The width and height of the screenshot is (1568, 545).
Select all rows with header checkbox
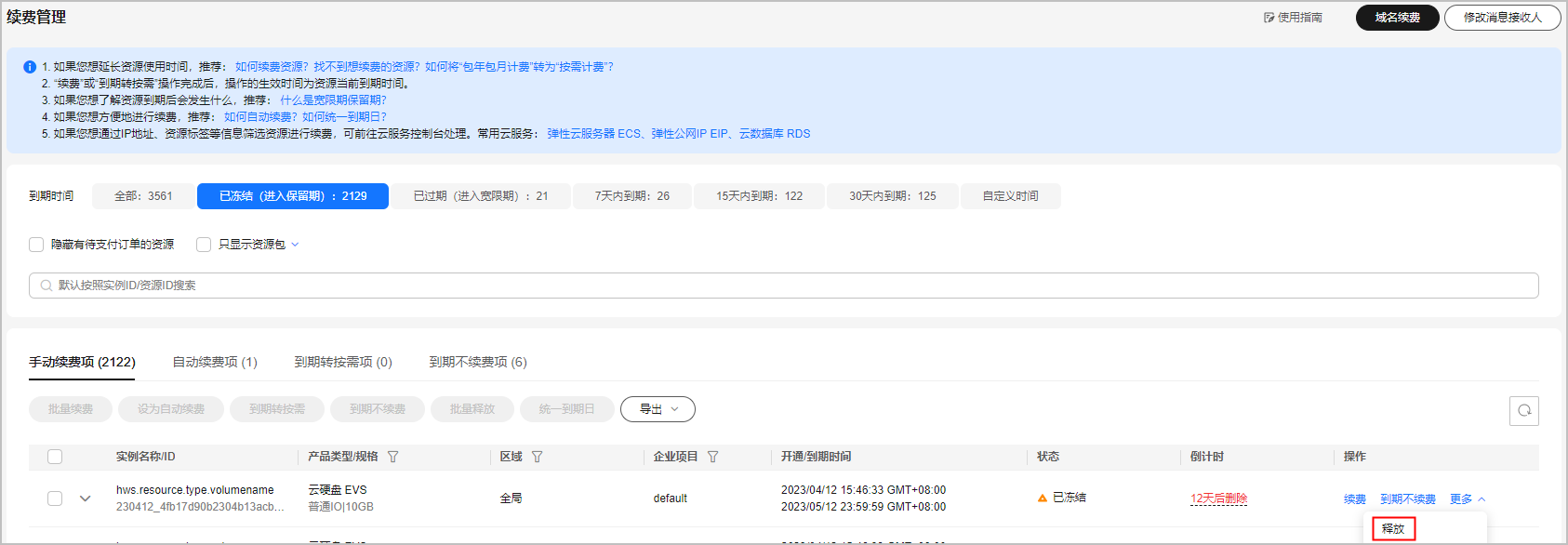55,457
